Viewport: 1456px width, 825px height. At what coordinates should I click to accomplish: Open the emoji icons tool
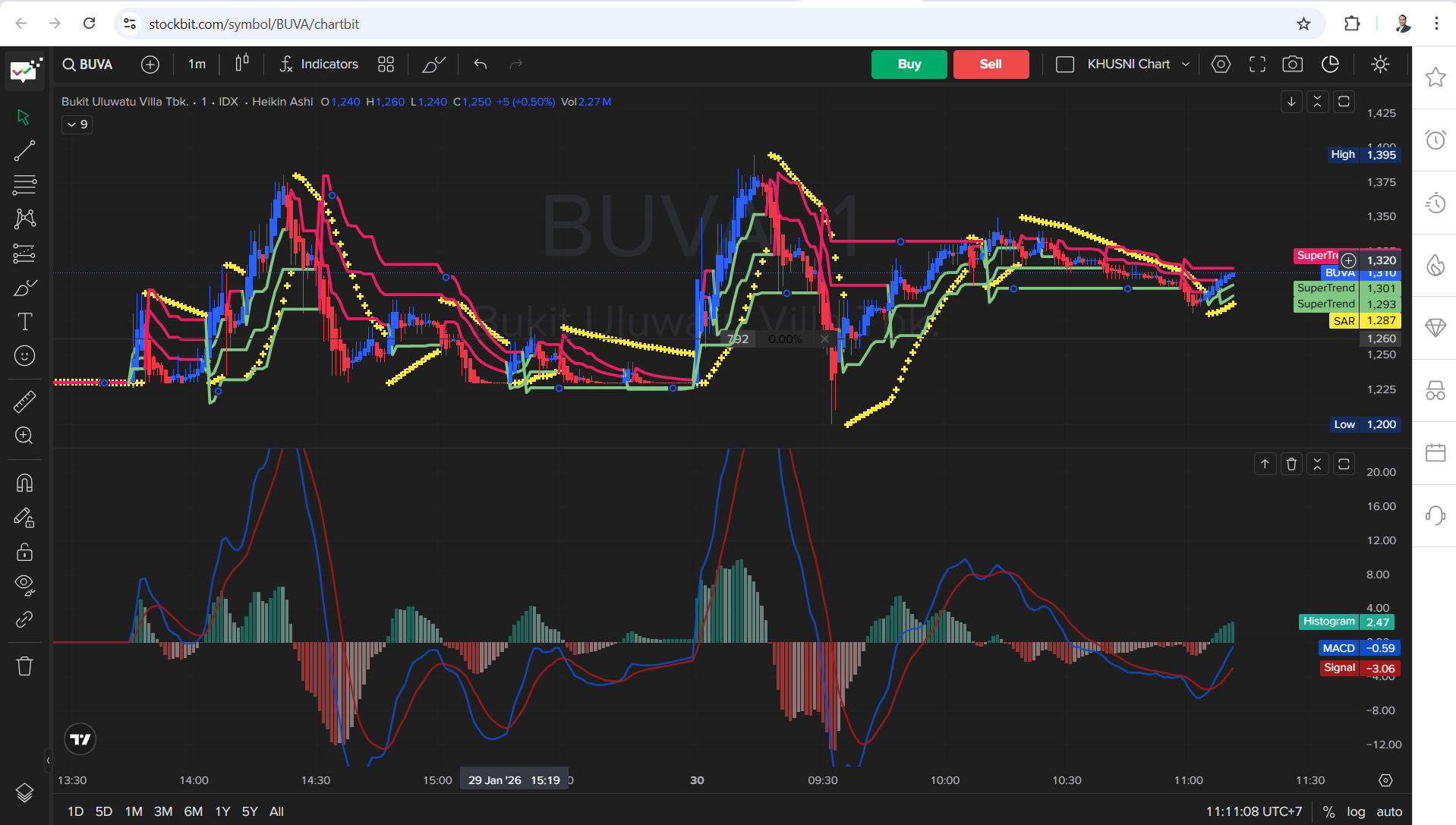(x=24, y=356)
